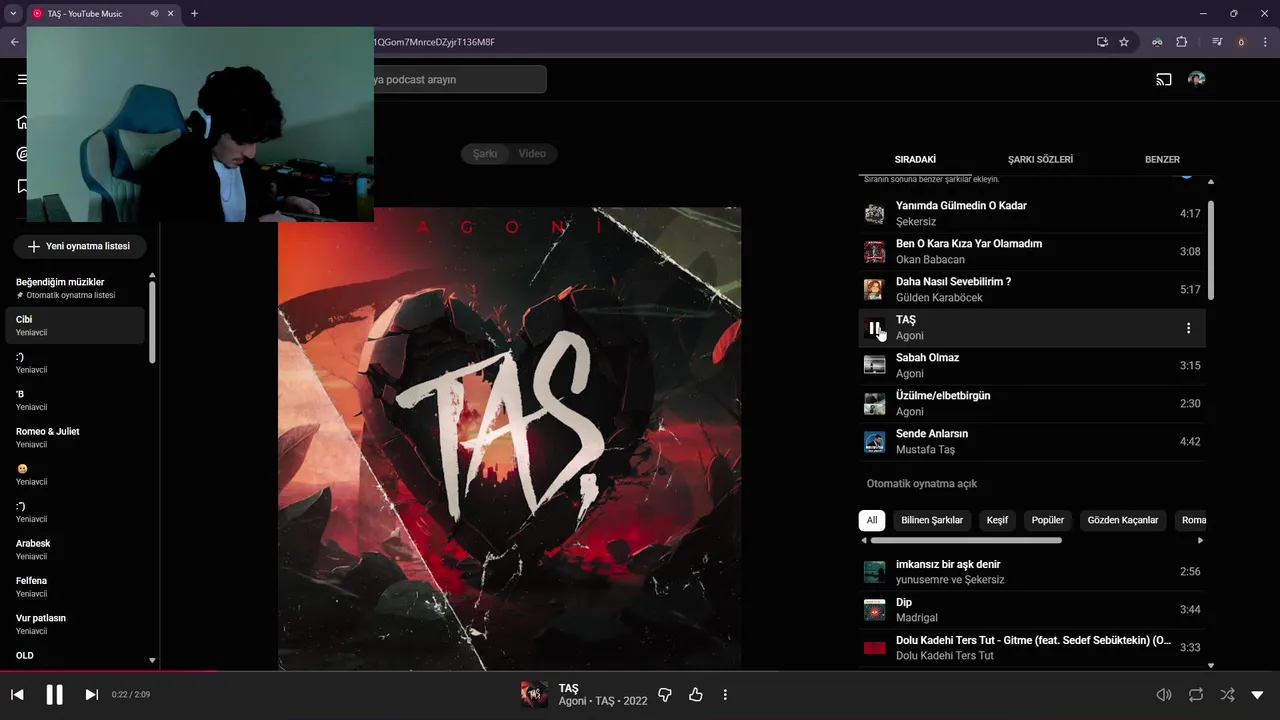Image resolution: width=1280 pixels, height=720 pixels.
Task: Play Üzülme/elbetbirgün from the queue
Action: tap(1033, 404)
